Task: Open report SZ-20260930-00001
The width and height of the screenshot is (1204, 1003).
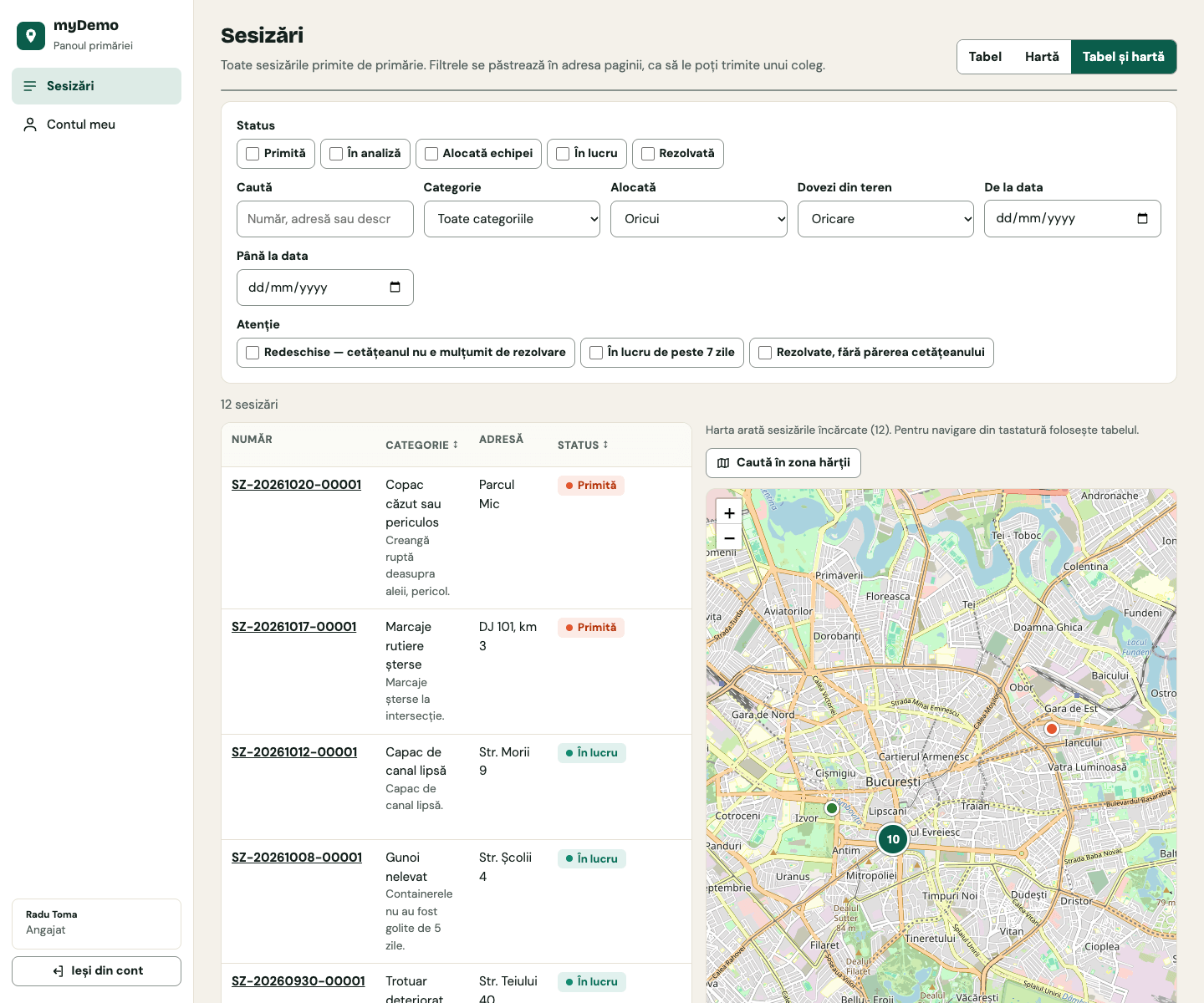Action: 298,981
